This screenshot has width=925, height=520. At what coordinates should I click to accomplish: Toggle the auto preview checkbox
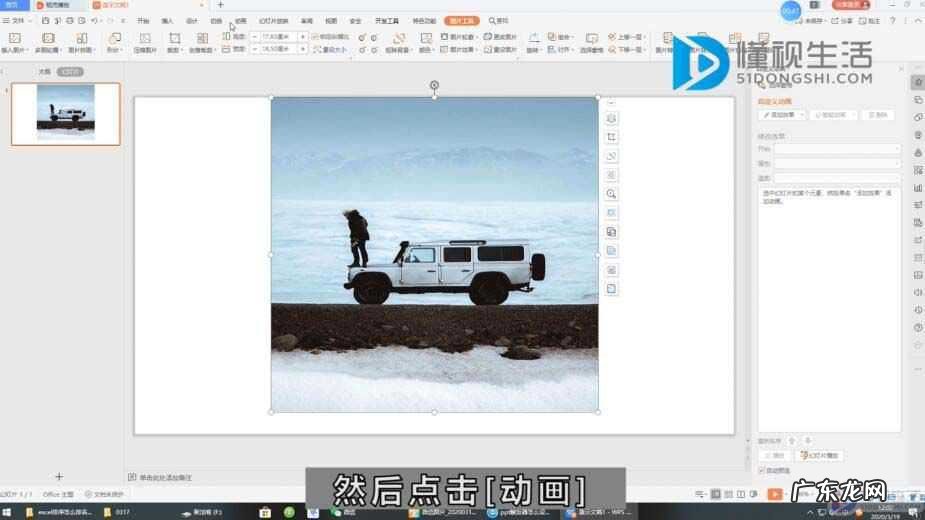pyautogui.click(x=762, y=470)
